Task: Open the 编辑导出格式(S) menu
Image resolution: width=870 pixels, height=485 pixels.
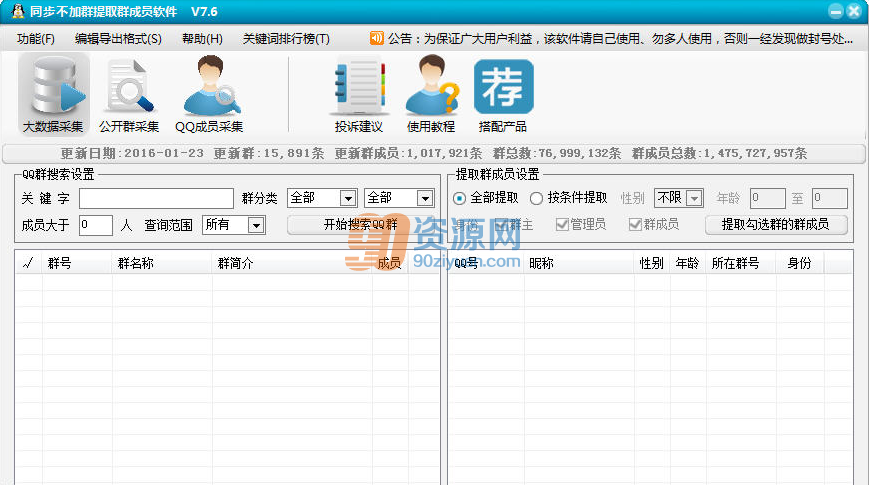Action: point(118,38)
